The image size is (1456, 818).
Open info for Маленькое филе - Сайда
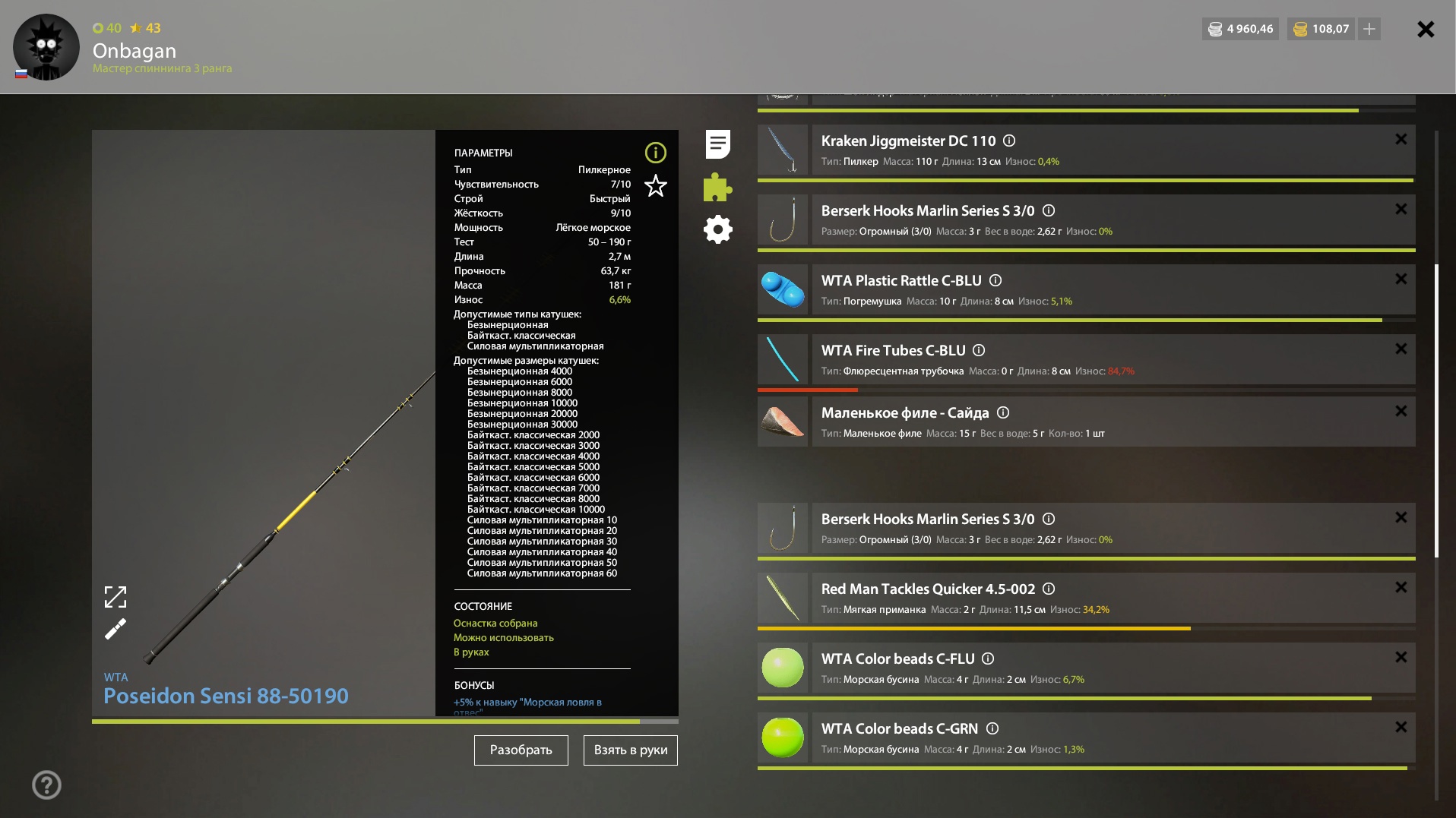[x=1003, y=412]
